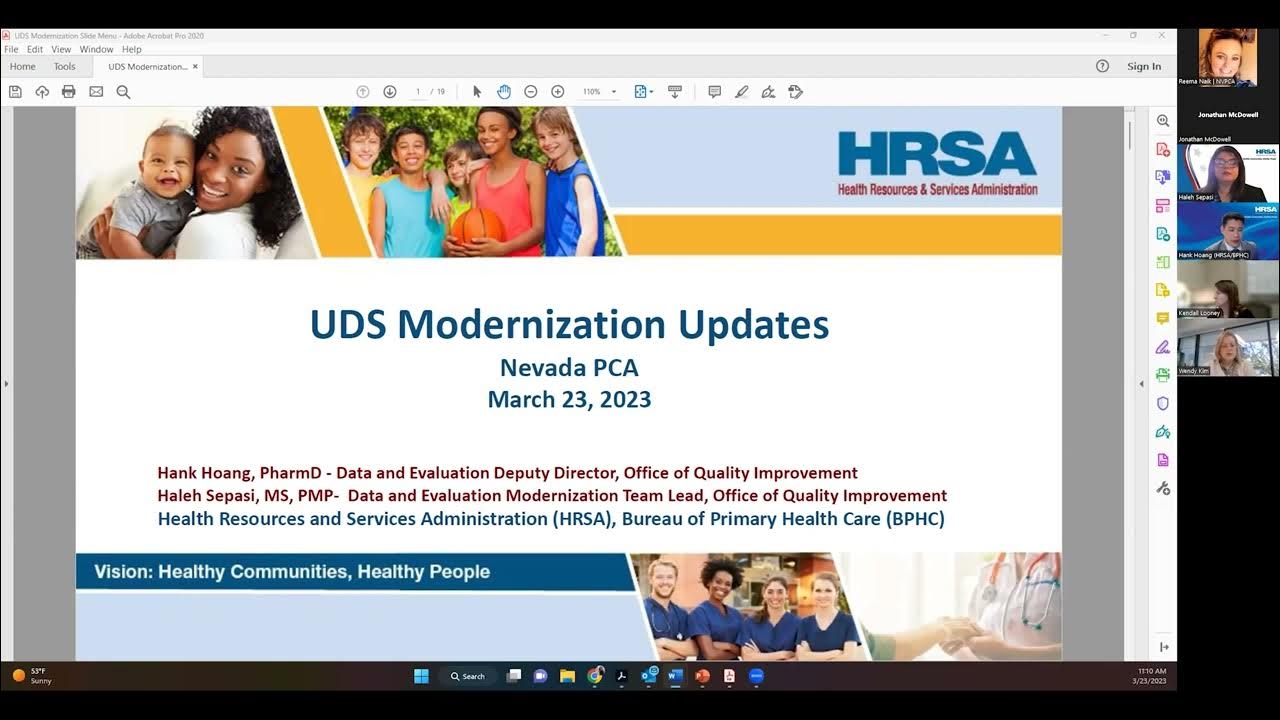This screenshot has height=720, width=1280.
Task: Open the Fill & Sign tool in right pane
Action: click(1163, 347)
